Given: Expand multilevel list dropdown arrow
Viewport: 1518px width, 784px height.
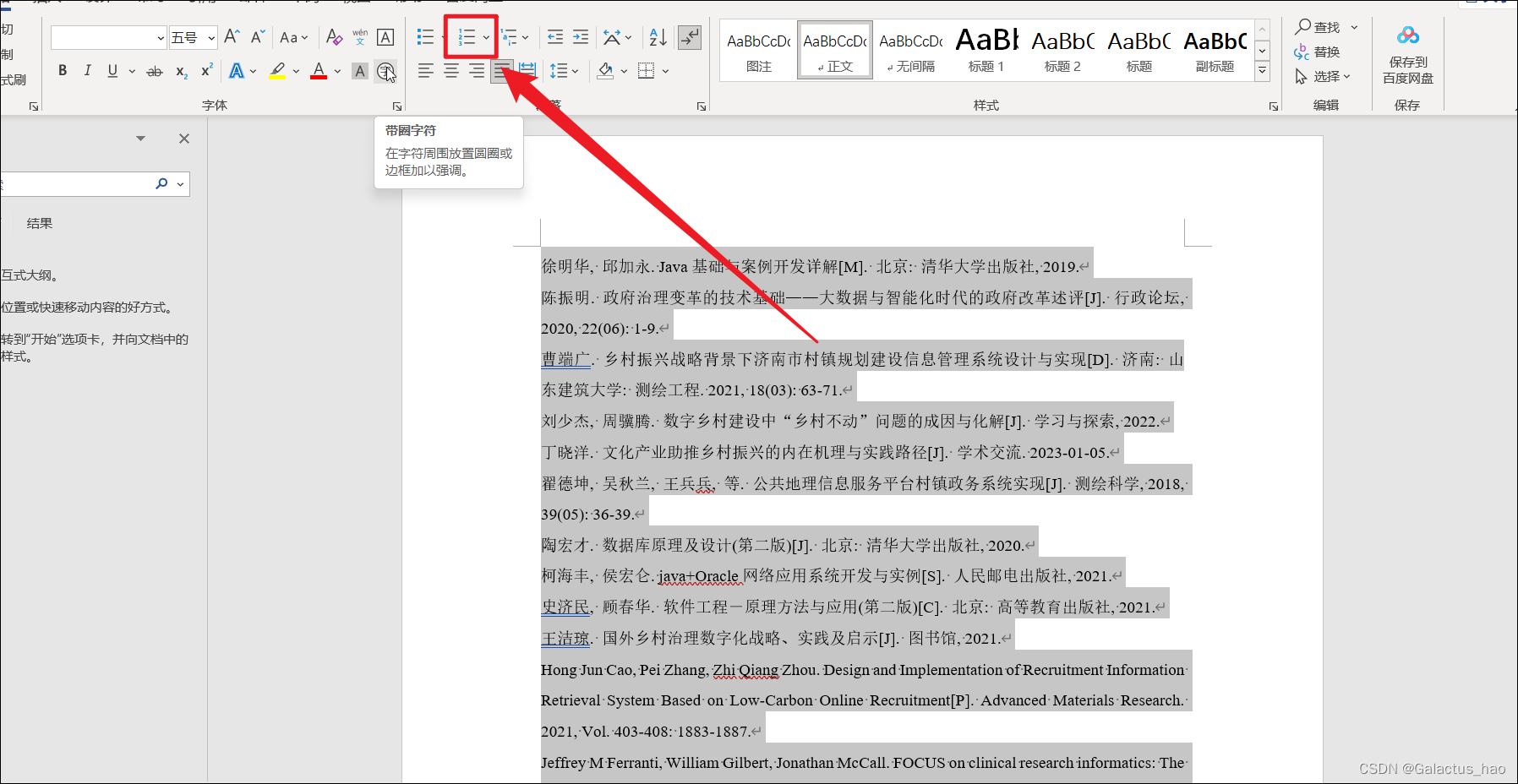Looking at the screenshot, I should [x=525, y=37].
